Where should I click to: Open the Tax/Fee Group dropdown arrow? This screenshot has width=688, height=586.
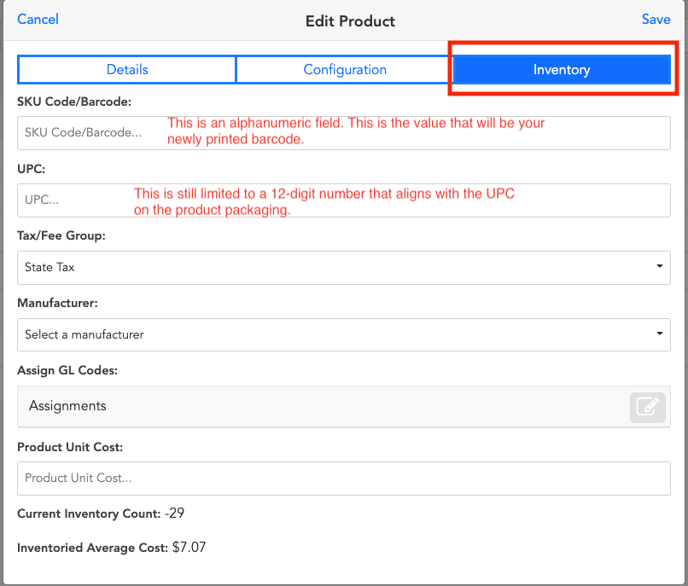pyautogui.click(x=659, y=266)
